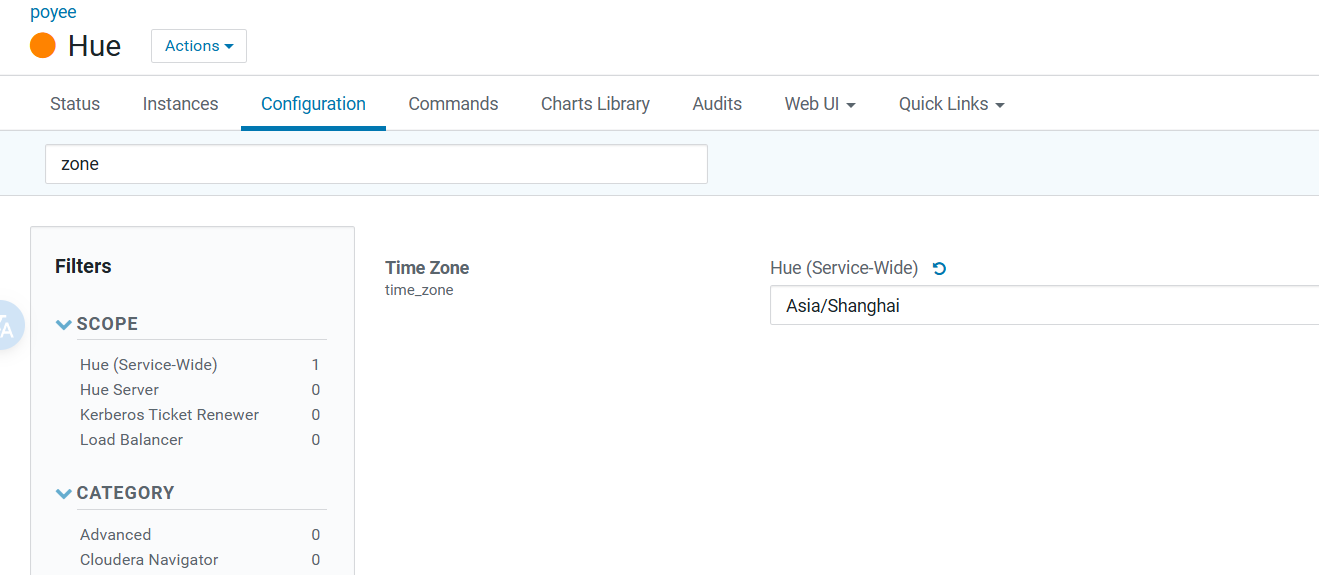Go to the Commands tab
The height and width of the screenshot is (575, 1319).
point(453,104)
